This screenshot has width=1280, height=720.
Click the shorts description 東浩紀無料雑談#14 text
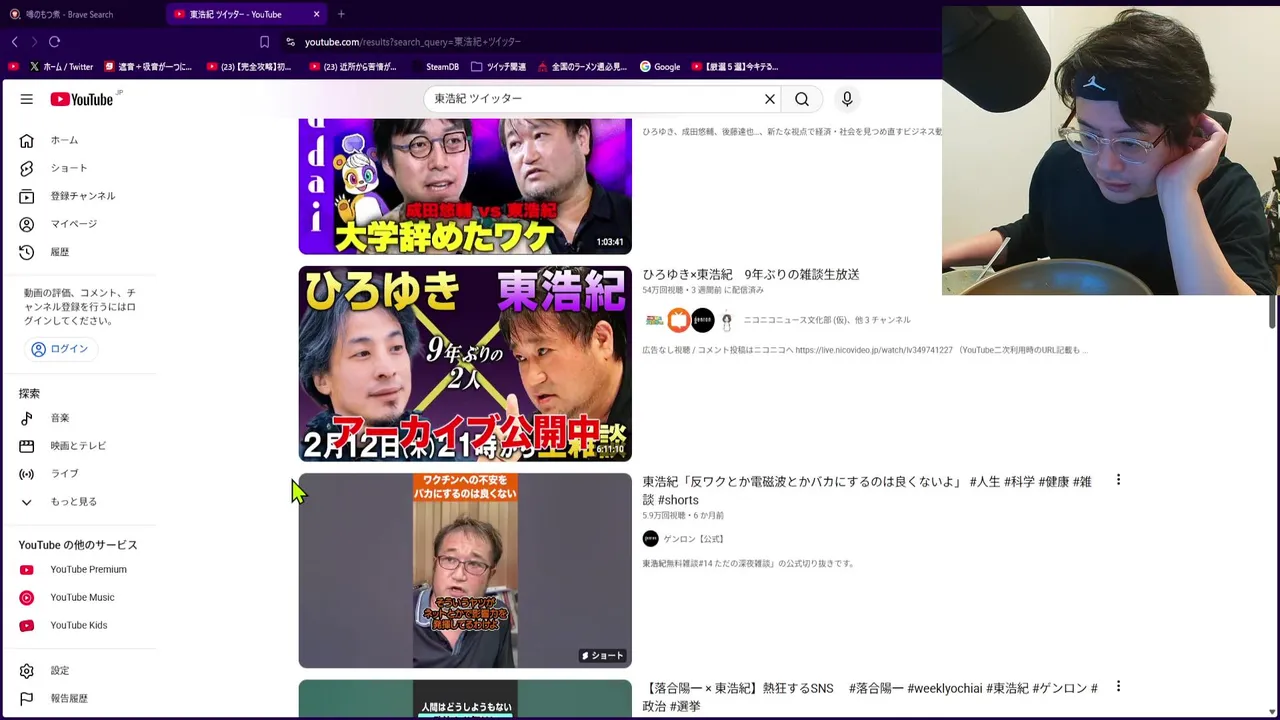click(x=748, y=564)
